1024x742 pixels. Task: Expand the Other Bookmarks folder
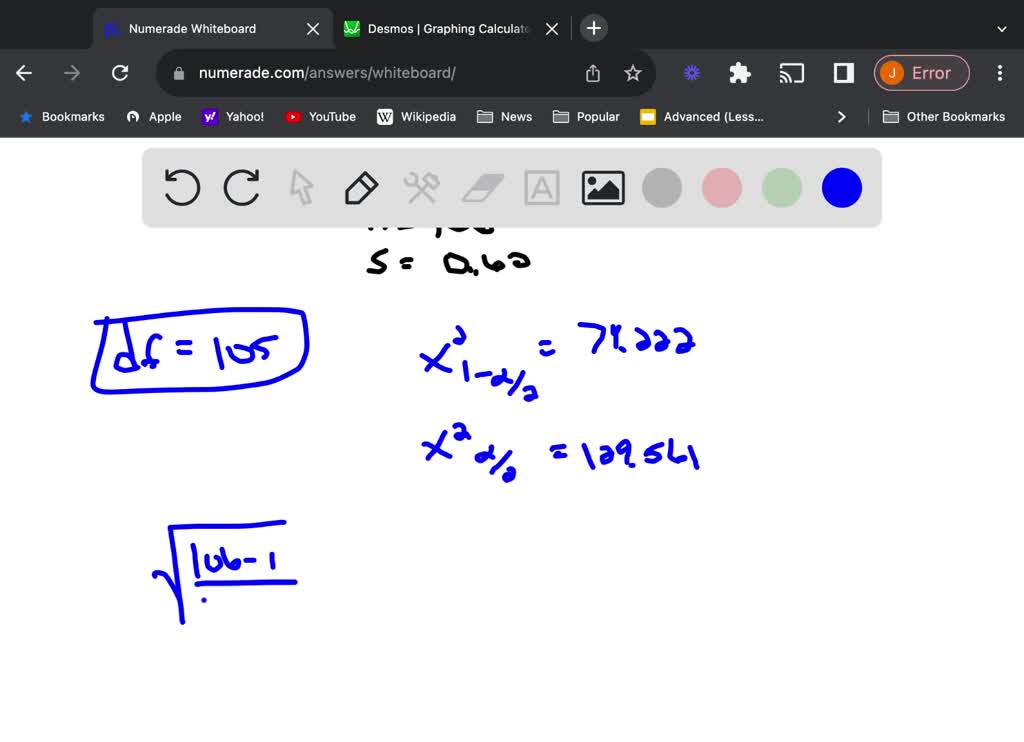click(x=944, y=117)
